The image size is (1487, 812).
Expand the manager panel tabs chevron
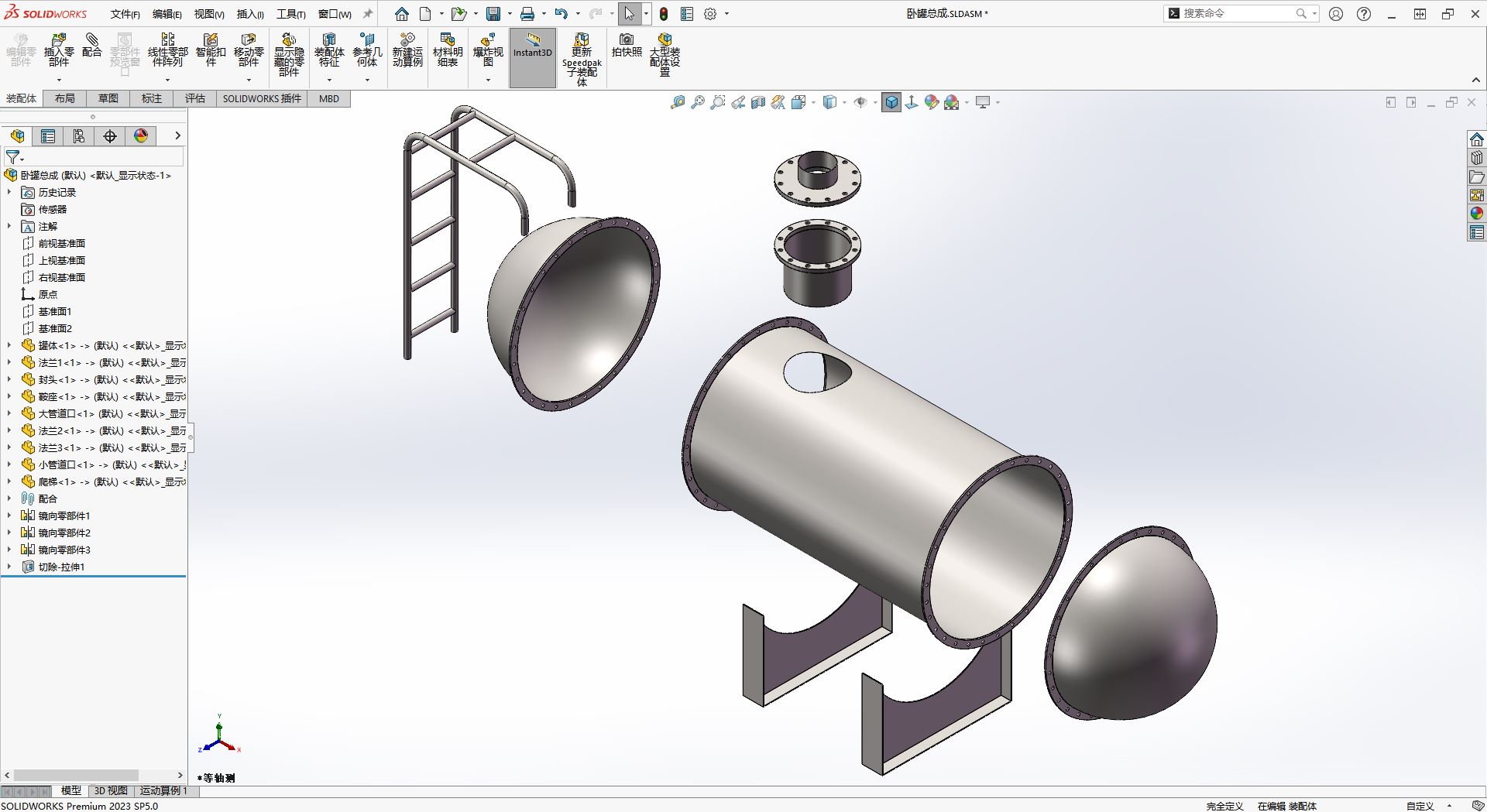177,135
